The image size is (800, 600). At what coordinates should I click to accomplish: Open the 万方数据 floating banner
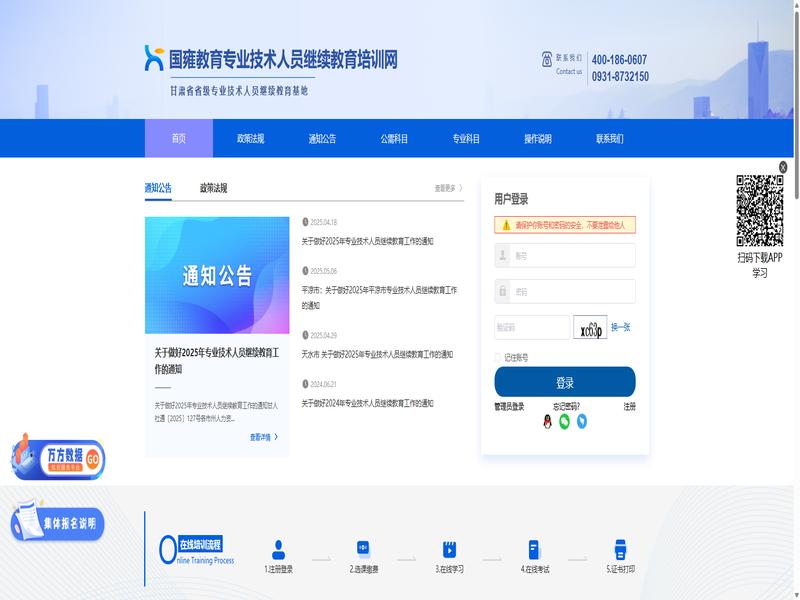60,459
